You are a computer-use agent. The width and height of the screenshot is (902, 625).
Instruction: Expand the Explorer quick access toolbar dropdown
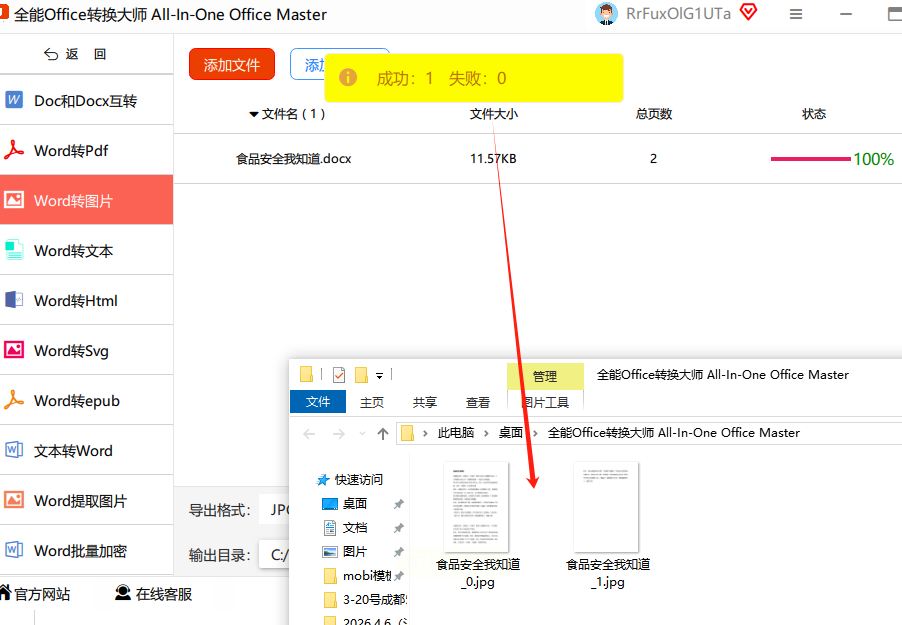379,376
